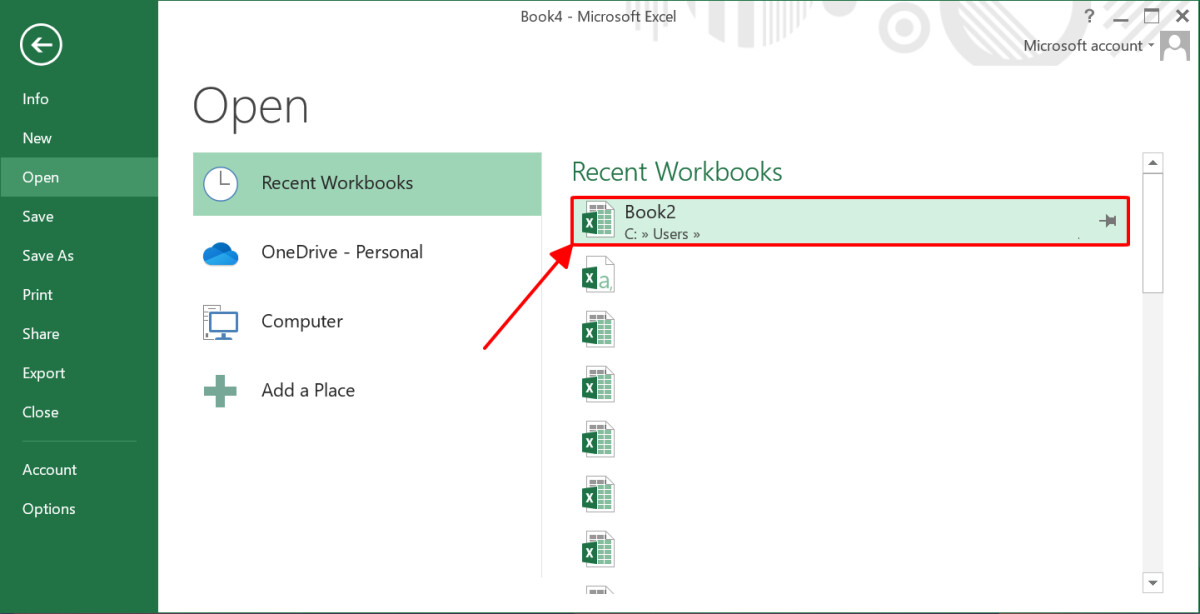Click the Microsoft account avatar picture

click(x=1174, y=45)
